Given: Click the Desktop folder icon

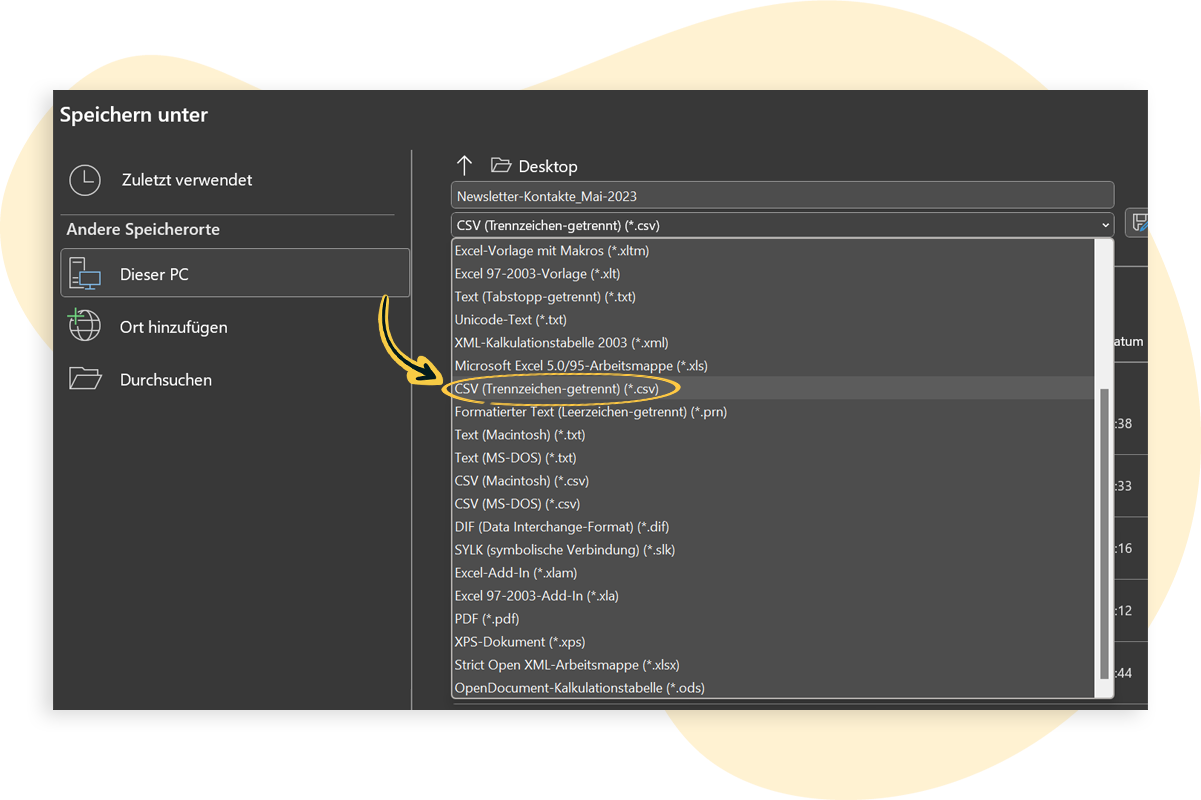Looking at the screenshot, I should coord(501,166).
